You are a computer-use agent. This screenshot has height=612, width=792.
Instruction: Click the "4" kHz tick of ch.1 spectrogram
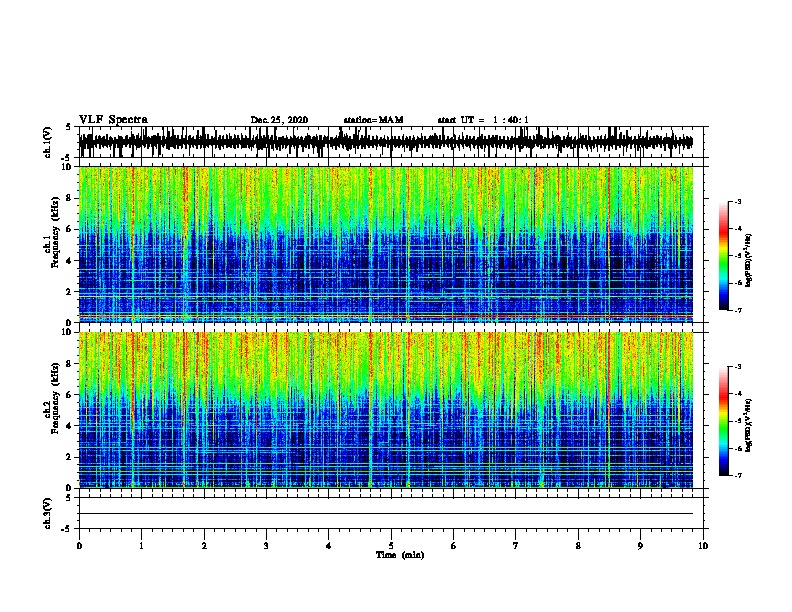69,261
